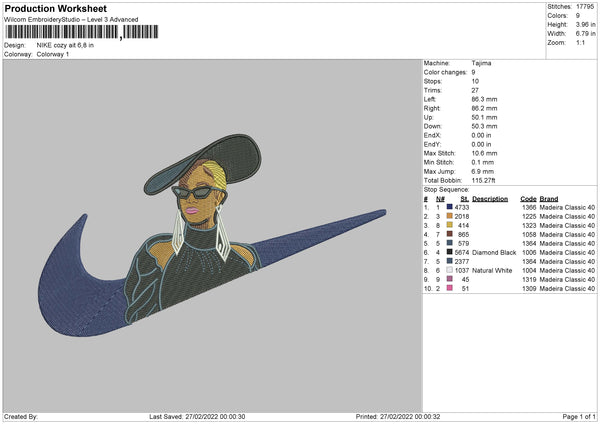Click stitch count 5674 in row 6
Screen dimensions: 600x424
click(x=462, y=253)
